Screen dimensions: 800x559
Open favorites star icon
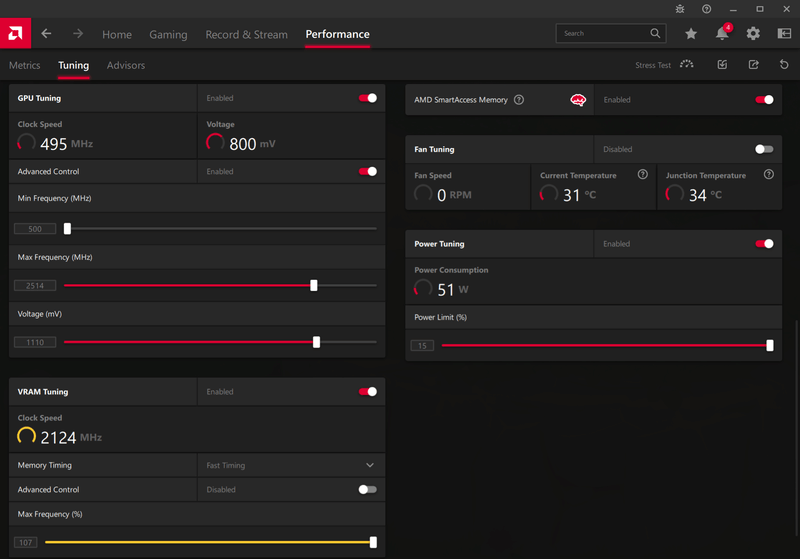[691, 34]
